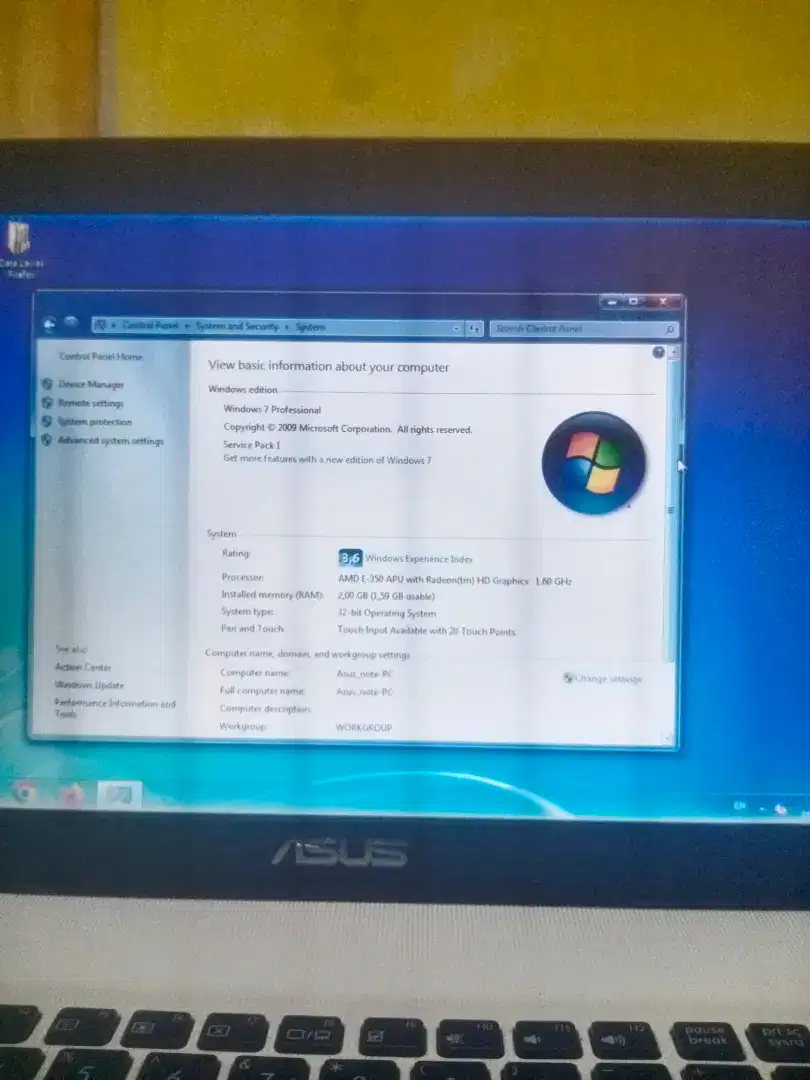Click the shield icon beside System protection
Viewport: 810px width, 1080px height.
pyautogui.click(x=48, y=421)
